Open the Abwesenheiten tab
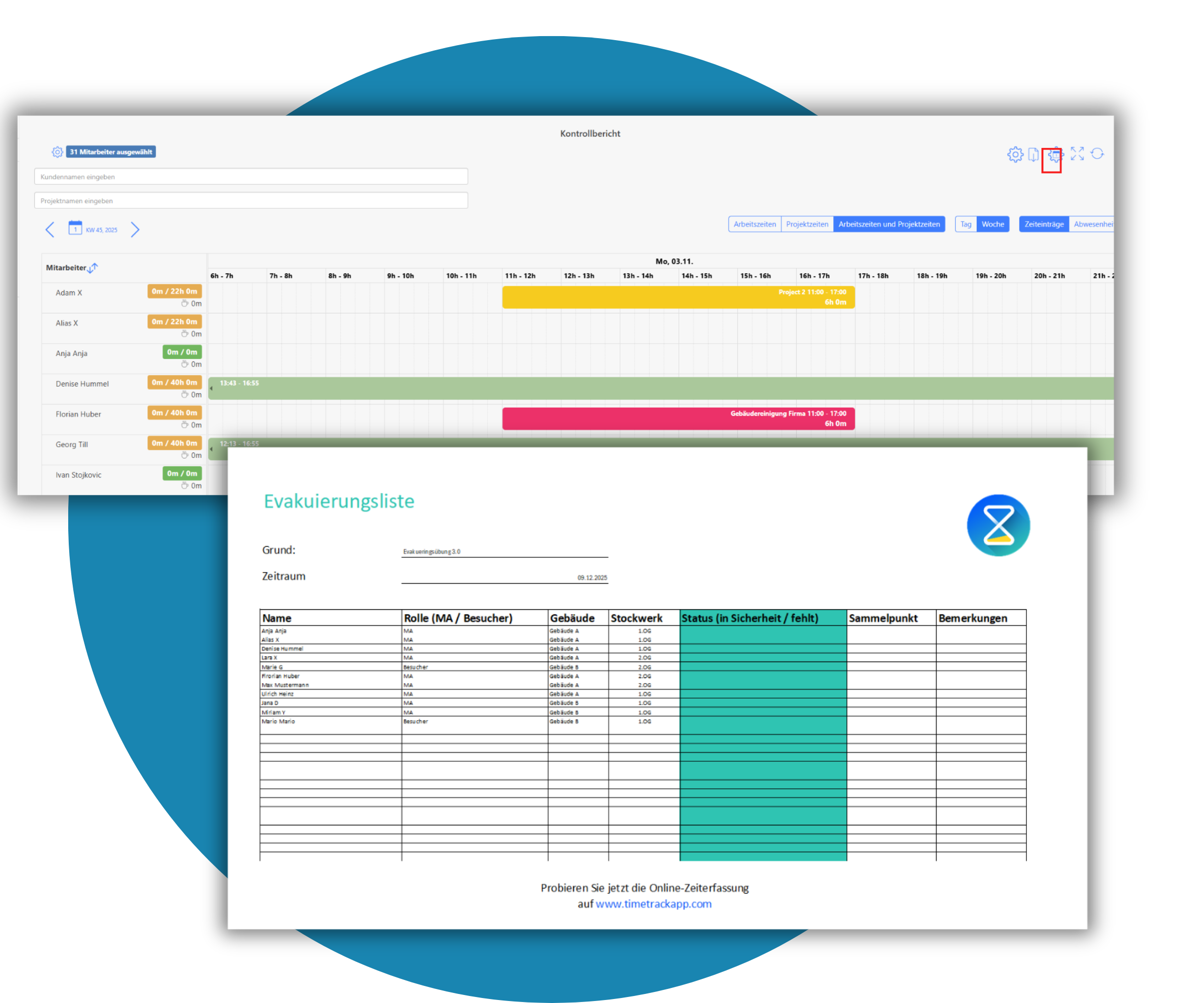The image size is (1204, 1003). point(1092,224)
